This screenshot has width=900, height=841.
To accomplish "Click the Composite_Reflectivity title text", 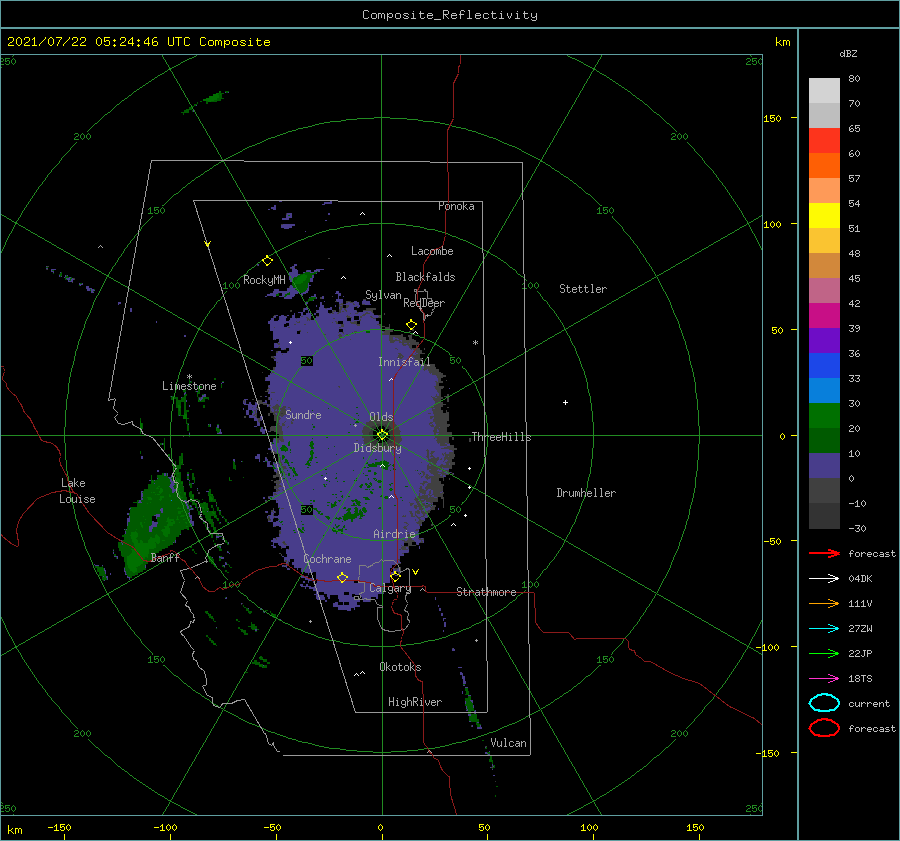I will [x=449, y=15].
